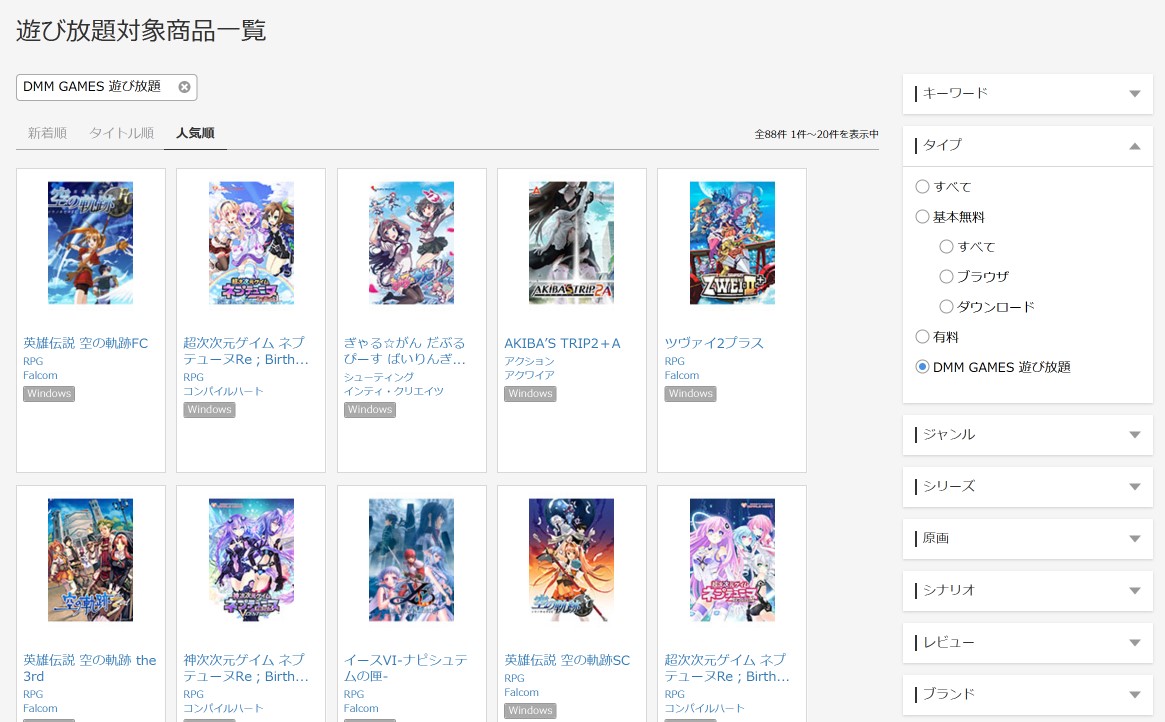Open AKIBA'S TRIP2+A cover image
1165x722 pixels.
click(571, 243)
